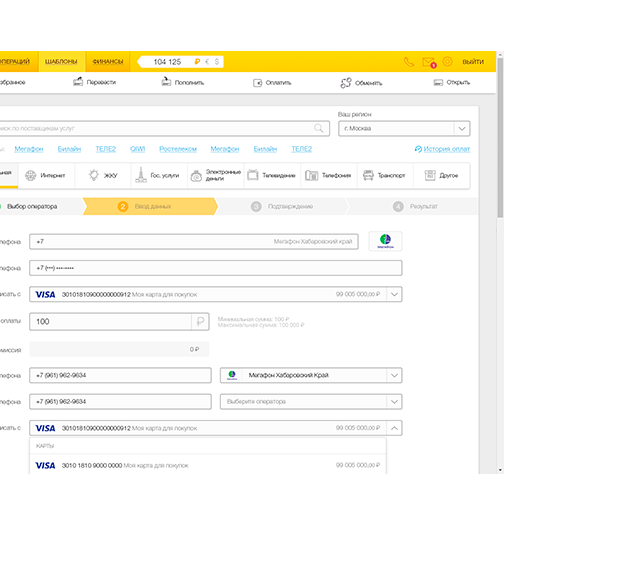Click the ВЫЙТИ logout button
Screen dimensions: 629x564
coord(473,62)
